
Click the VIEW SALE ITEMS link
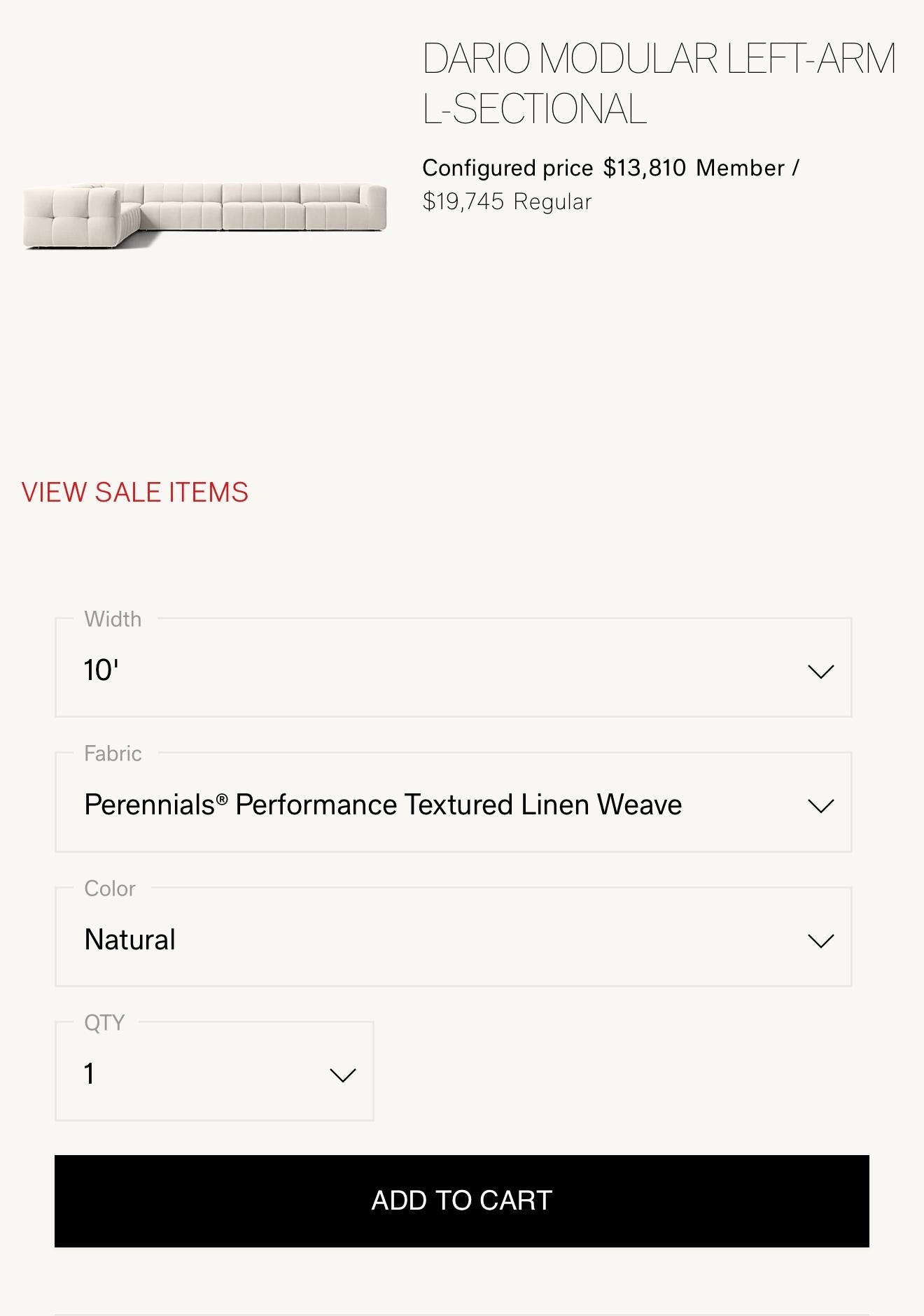tap(135, 493)
